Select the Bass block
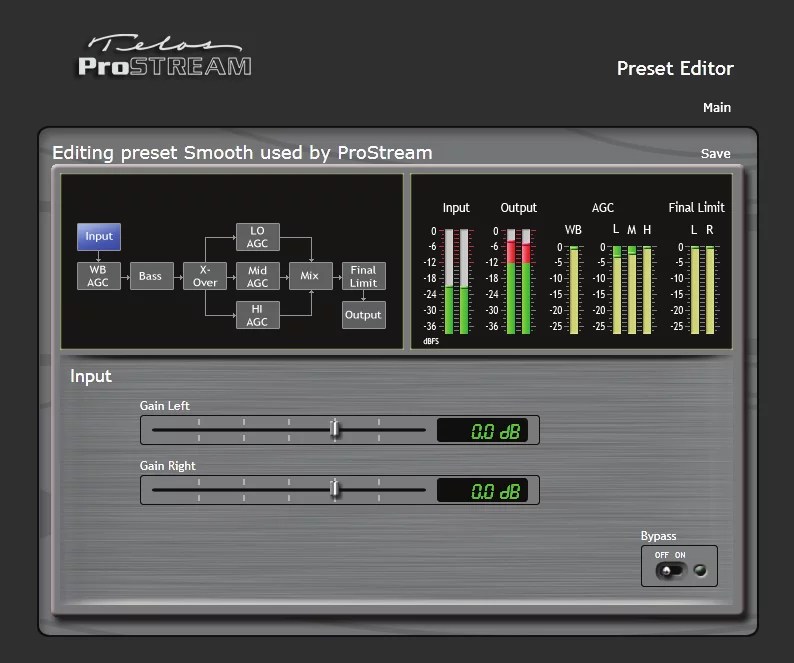This screenshot has height=663, width=794. (x=151, y=276)
